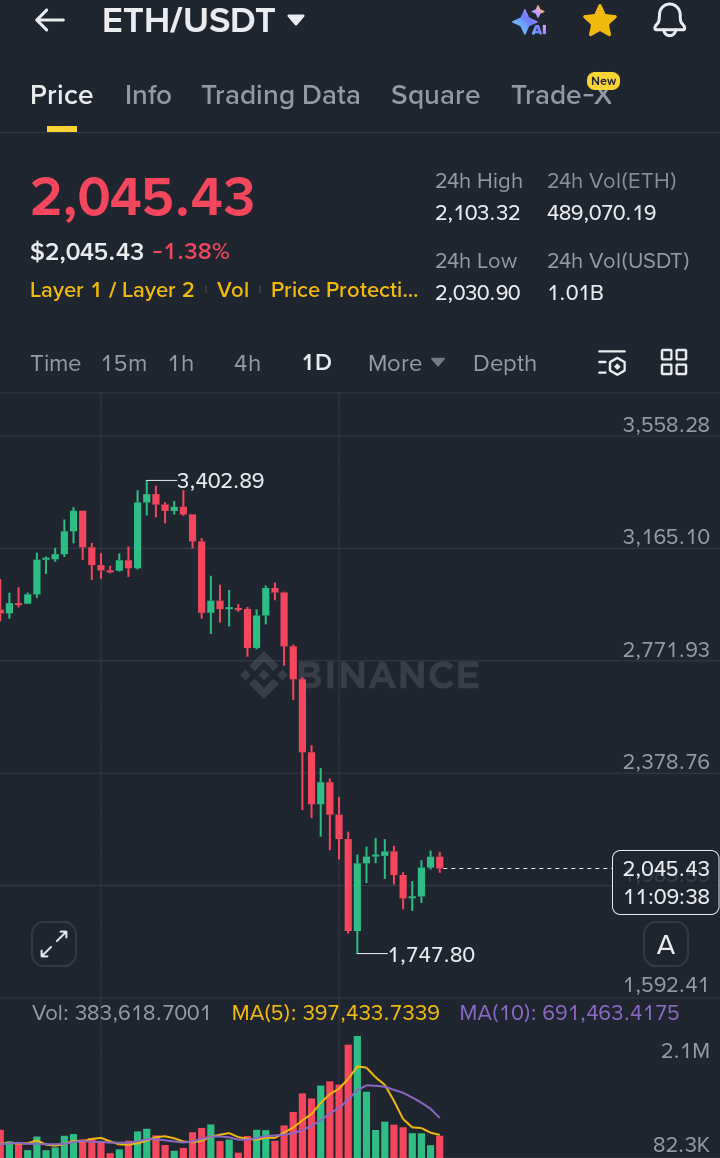Toggle the A auto-scale button

666,944
